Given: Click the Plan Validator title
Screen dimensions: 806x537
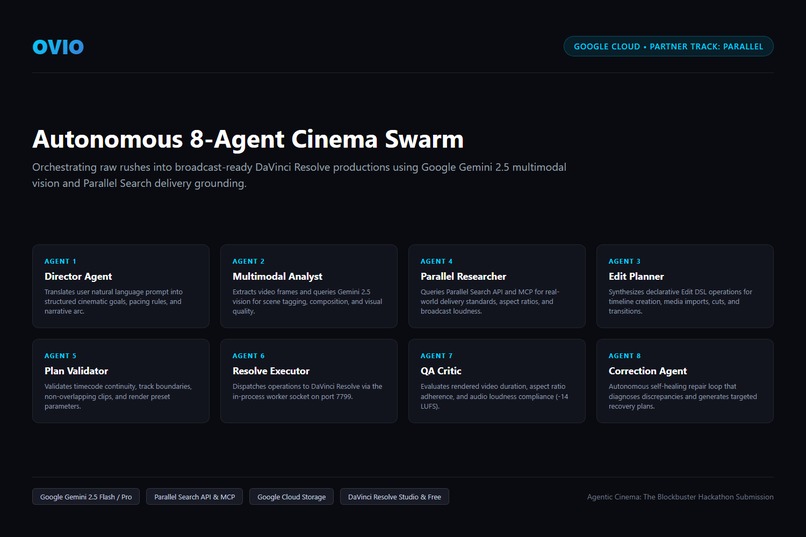Looking at the screenshot, I should click(x=76, y=371).
